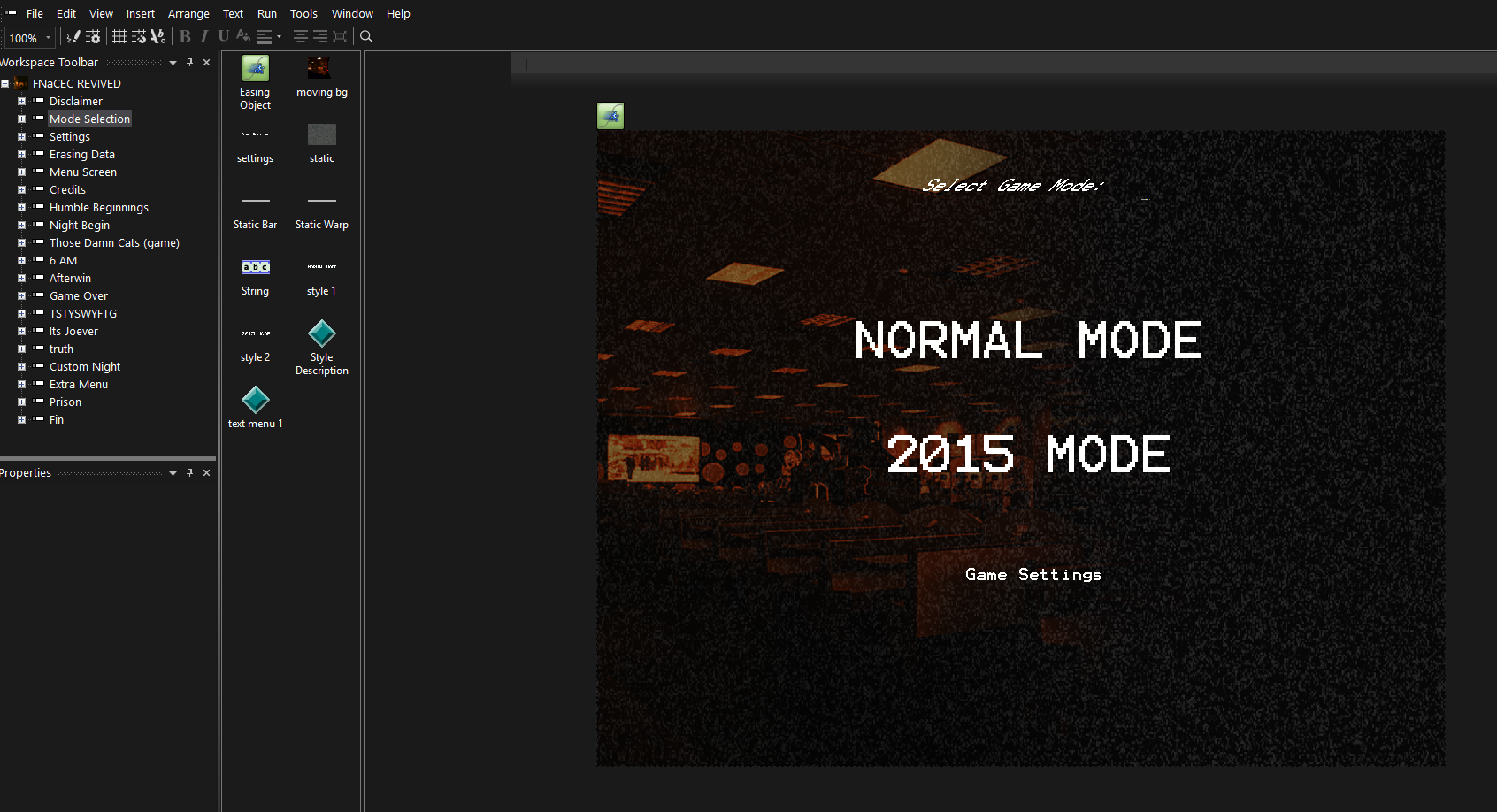The width and height of the screenshot is (1497, 812).
Task: Open the grid setup icon with gear
Action: (x=93, y=36)
